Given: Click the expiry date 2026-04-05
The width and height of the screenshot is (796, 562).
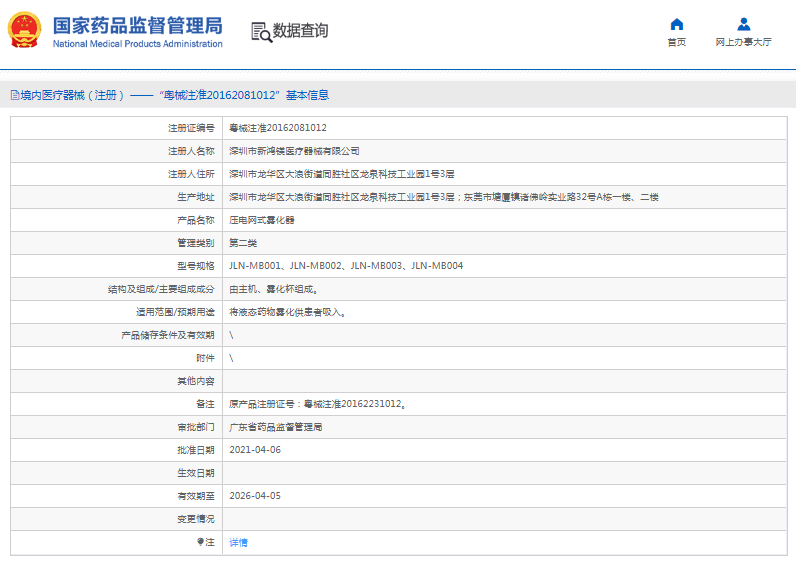Looking at the screenshot, I should pos(255,496).
